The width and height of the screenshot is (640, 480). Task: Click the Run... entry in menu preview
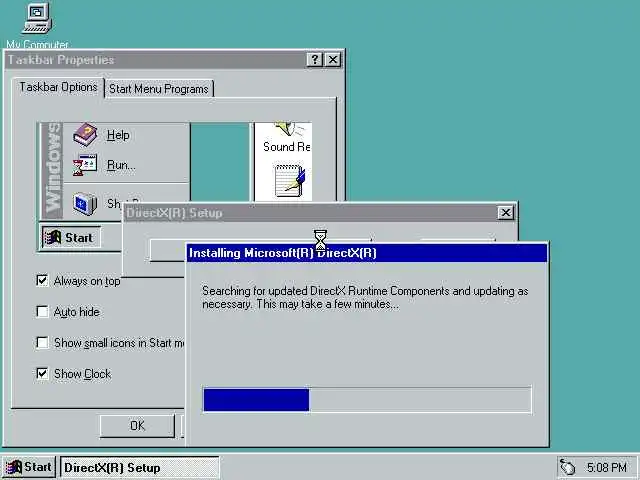pyautogui.click(x=121, y=165)
